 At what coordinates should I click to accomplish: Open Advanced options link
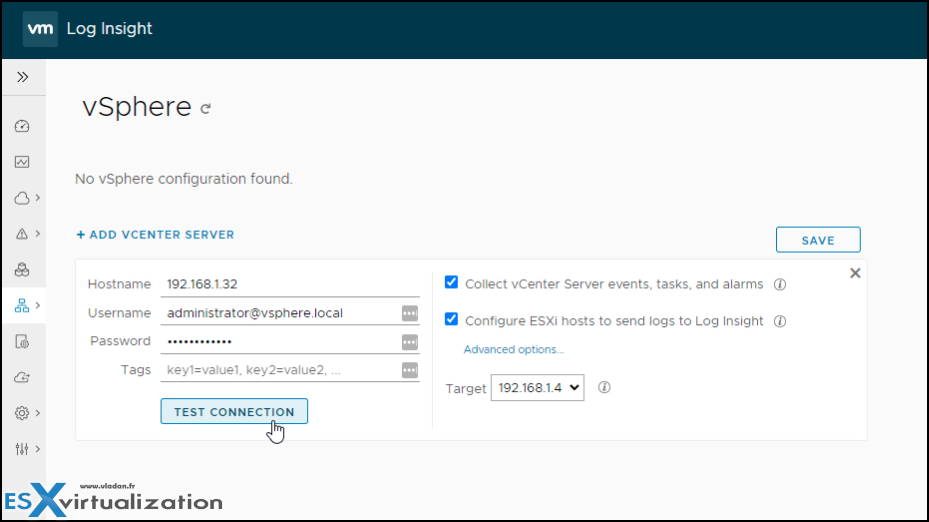coord(513,350)
